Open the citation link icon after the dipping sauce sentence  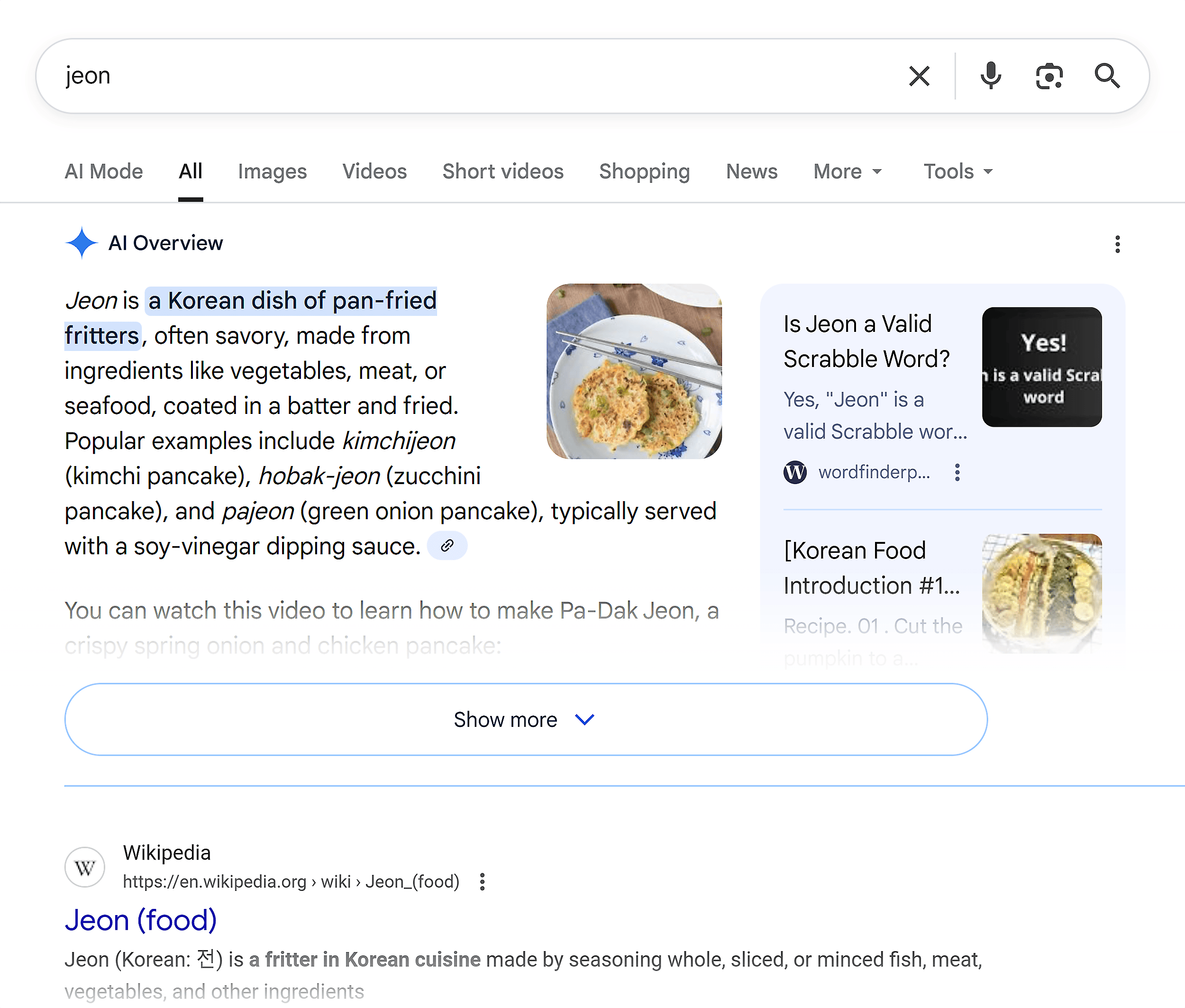[x=447, y=545]
